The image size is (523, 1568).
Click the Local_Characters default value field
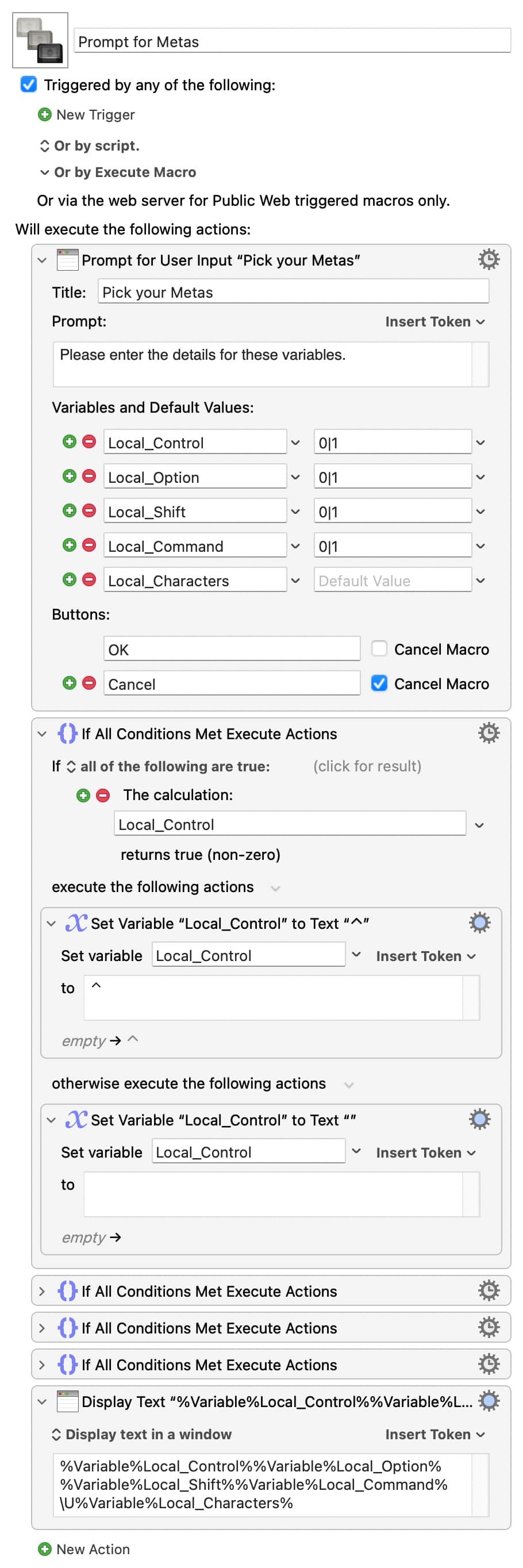click(x=392, y=581)
